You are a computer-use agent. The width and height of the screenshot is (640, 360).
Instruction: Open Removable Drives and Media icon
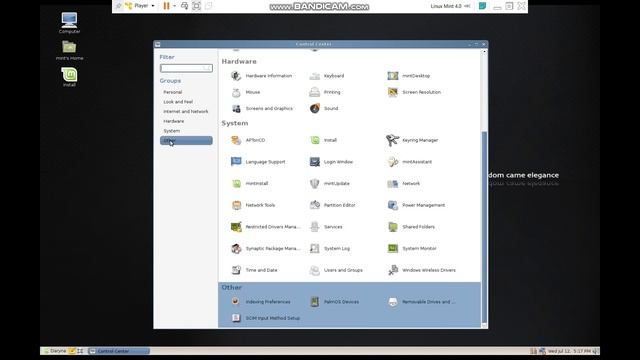(x=393, y=302)
